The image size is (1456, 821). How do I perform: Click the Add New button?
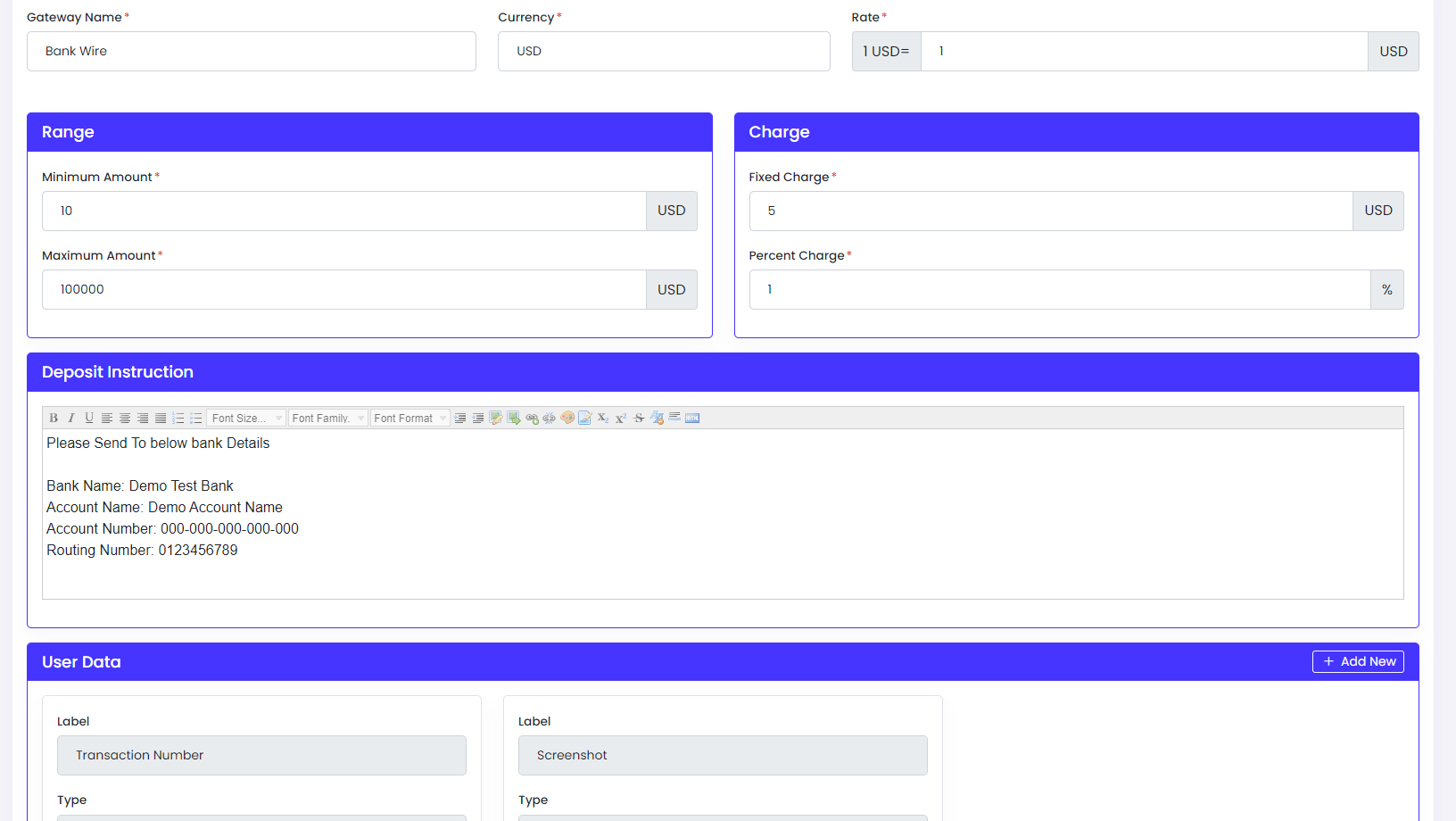[x=1358, y=661]
